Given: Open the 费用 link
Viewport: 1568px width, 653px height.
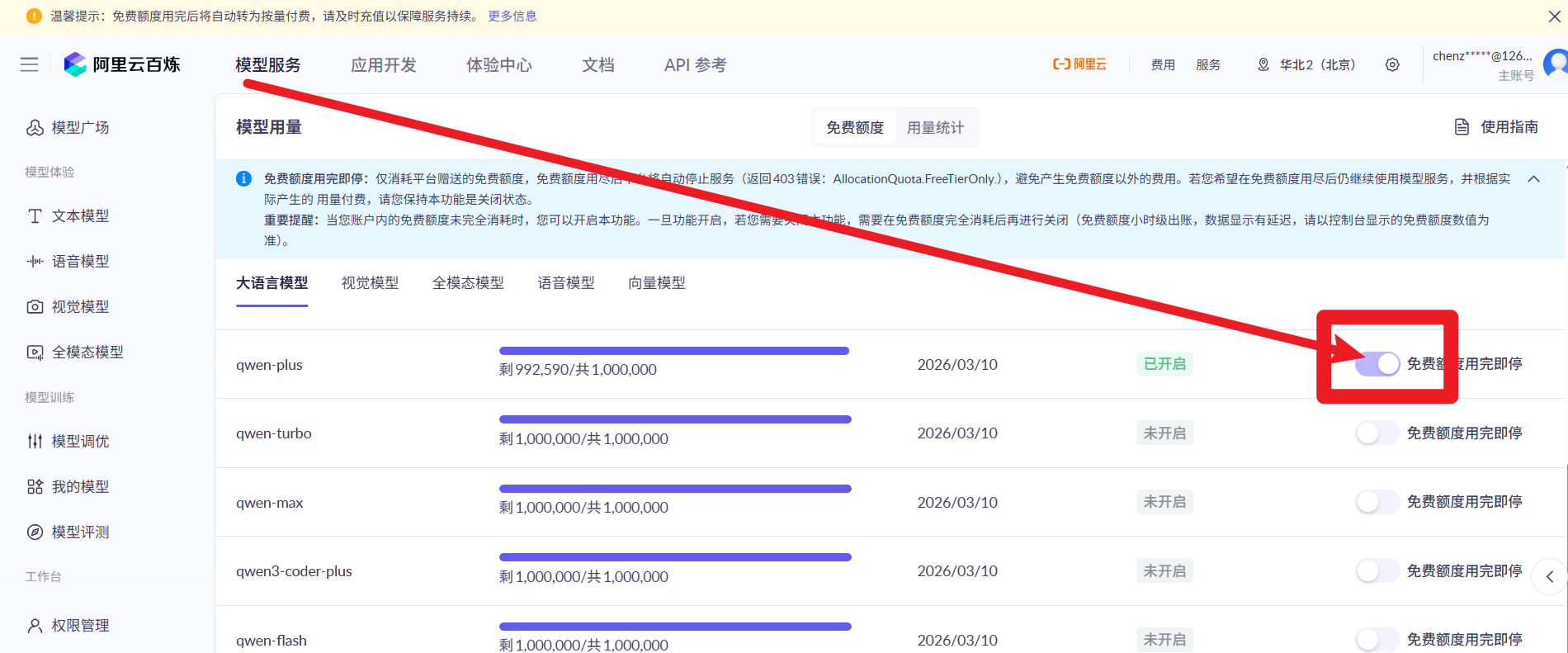Looking at the screenshot, I should pyautogui.click(x=1163, y=64).
